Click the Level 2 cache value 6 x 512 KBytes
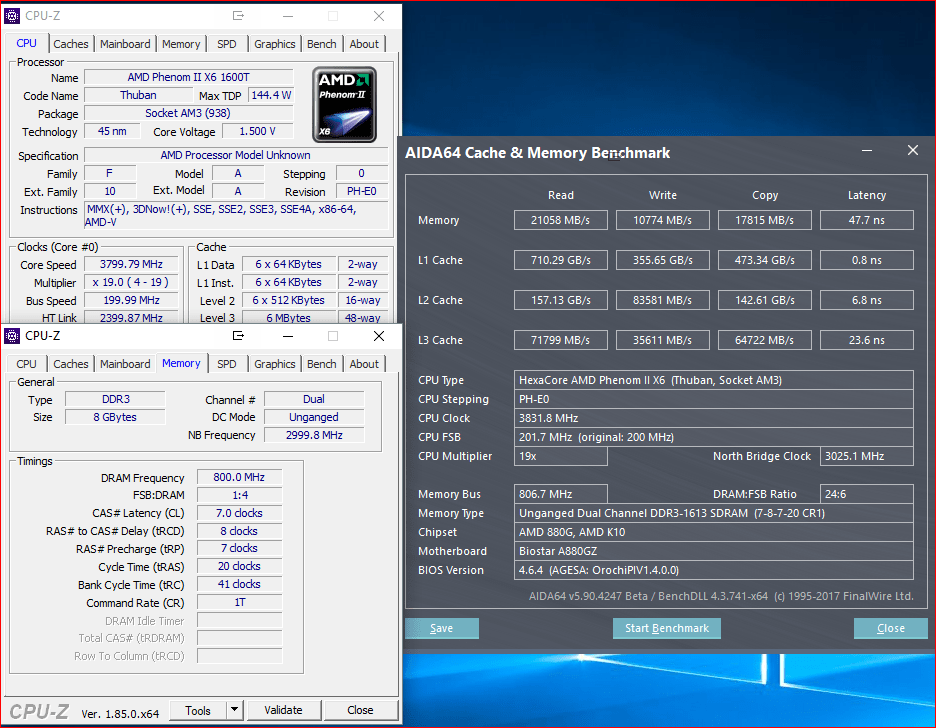This screenshot has width=936, height=728. [x=288, y=300]
